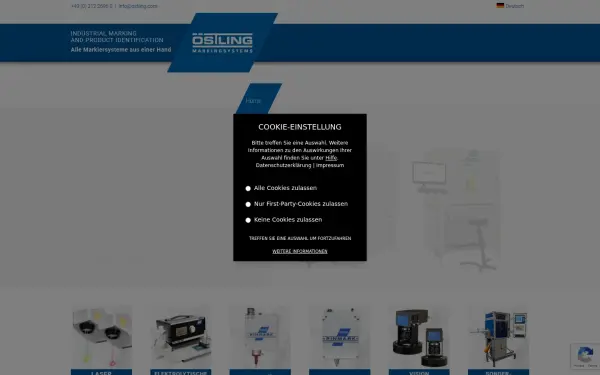Open the Elektrolytische marking device thumbnail
This screenshot has width=600, height=375.
pyautogui.click(x=181, y=337)
